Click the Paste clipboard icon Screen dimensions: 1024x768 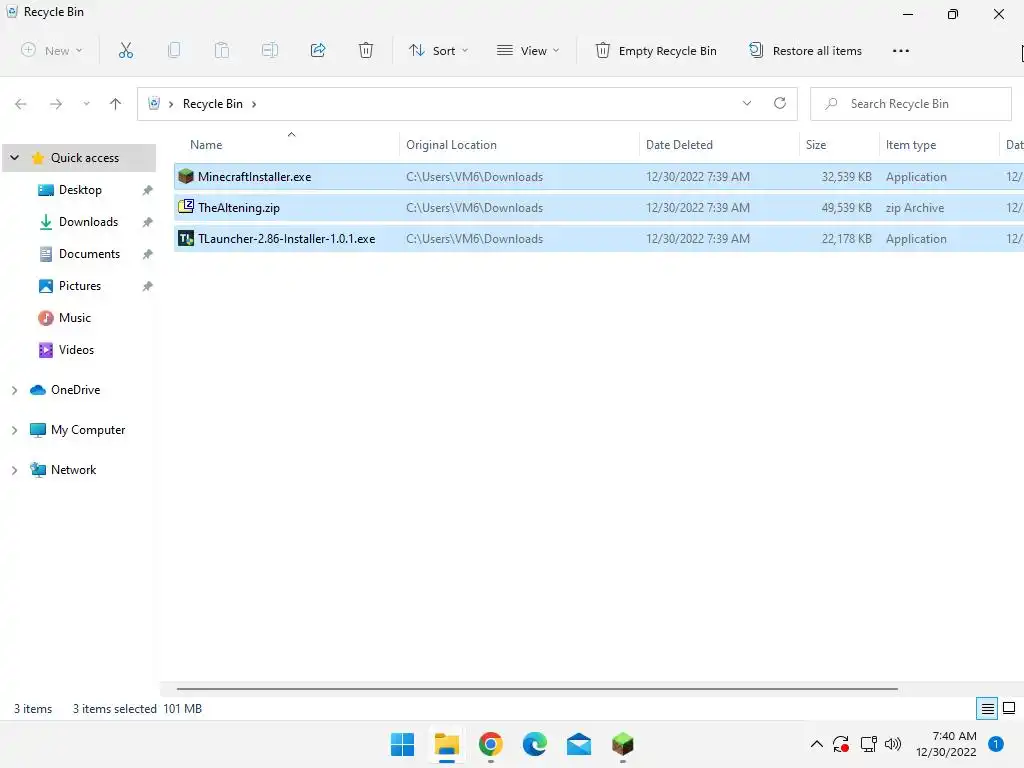(222, 50)
